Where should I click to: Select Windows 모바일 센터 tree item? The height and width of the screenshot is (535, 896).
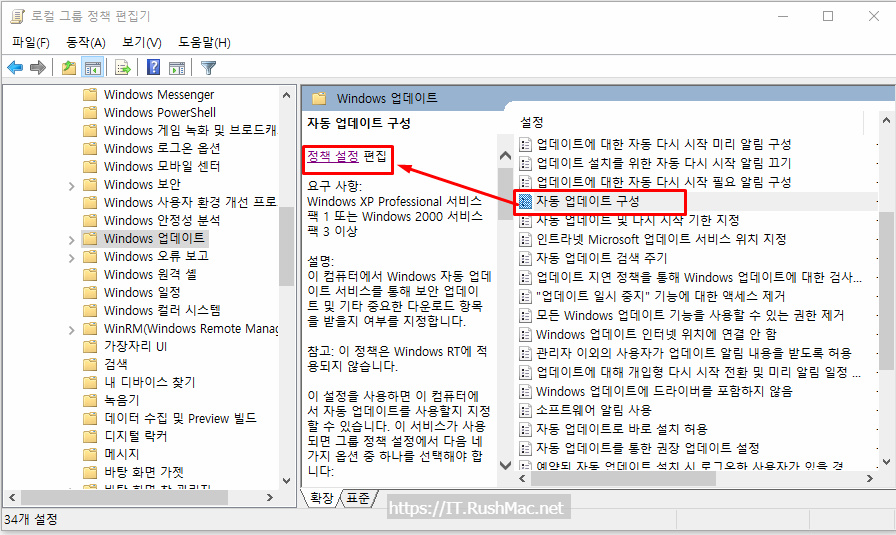(x=162, y=166)
